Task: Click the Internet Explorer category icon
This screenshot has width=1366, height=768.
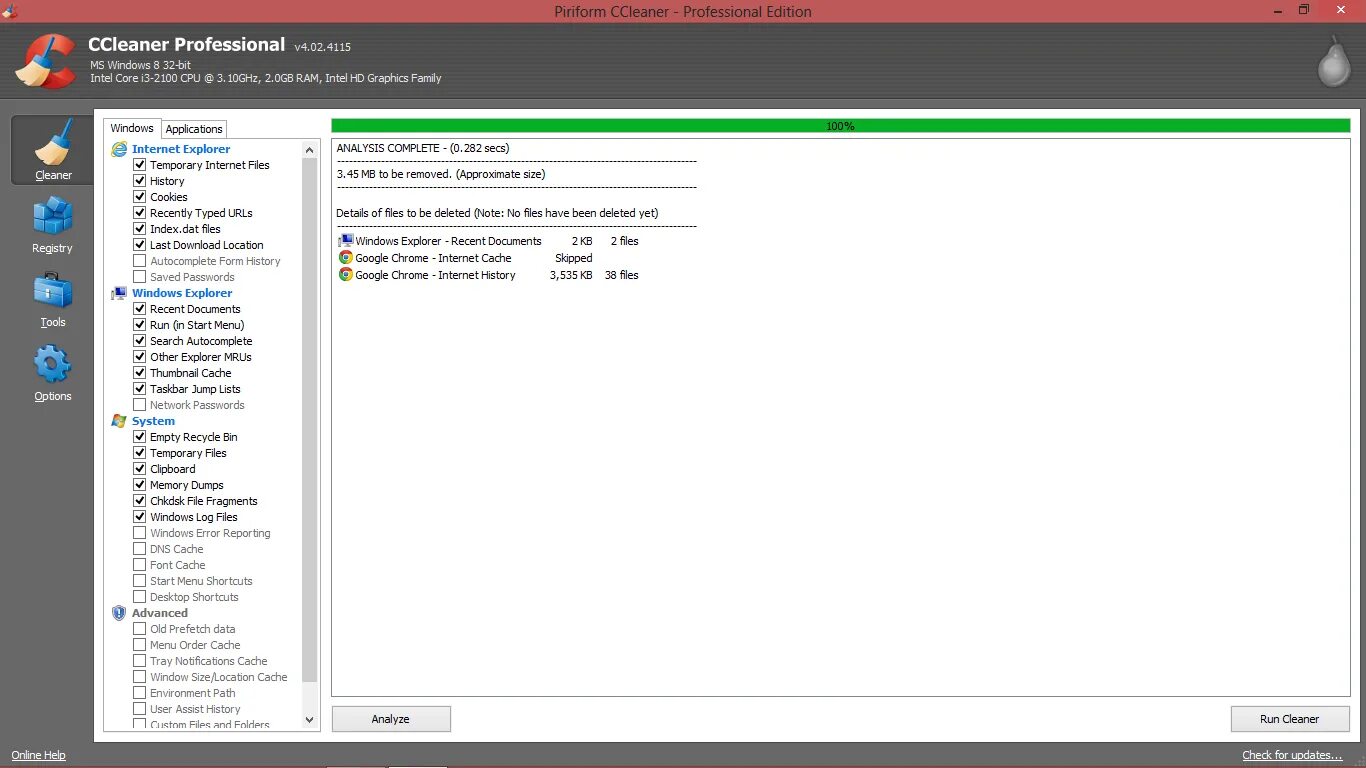Action: pyautogui.click(x=119, y=149)
